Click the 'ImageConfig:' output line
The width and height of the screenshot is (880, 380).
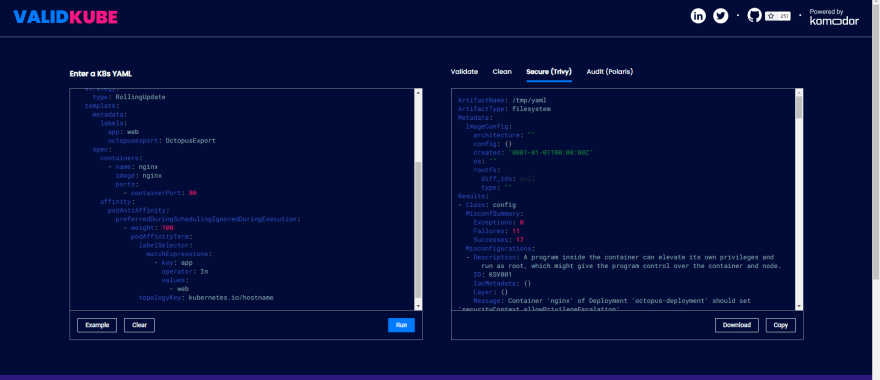(489, 126)
